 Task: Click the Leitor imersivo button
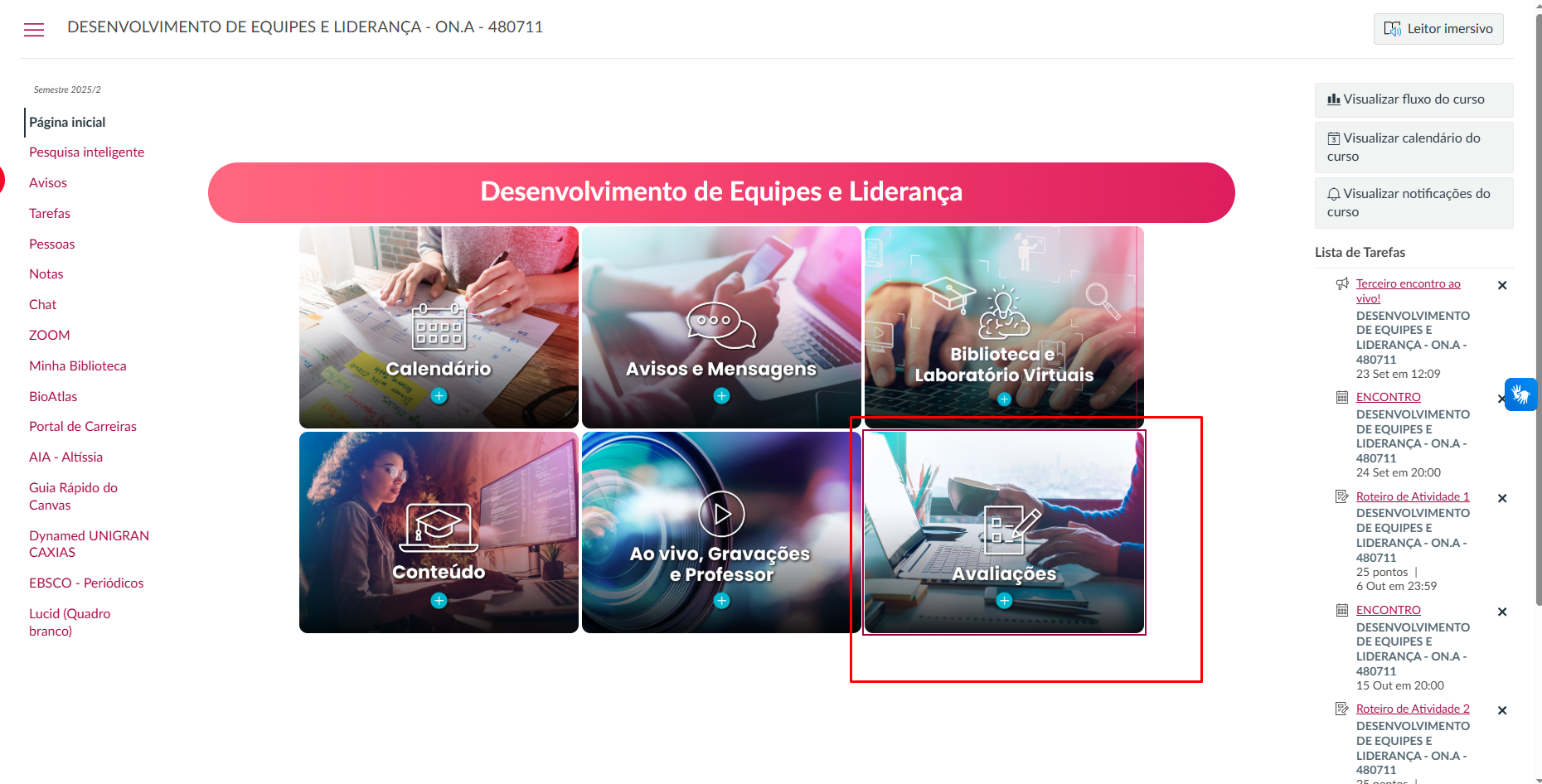pyautogui.click(x=1438, y=29)
